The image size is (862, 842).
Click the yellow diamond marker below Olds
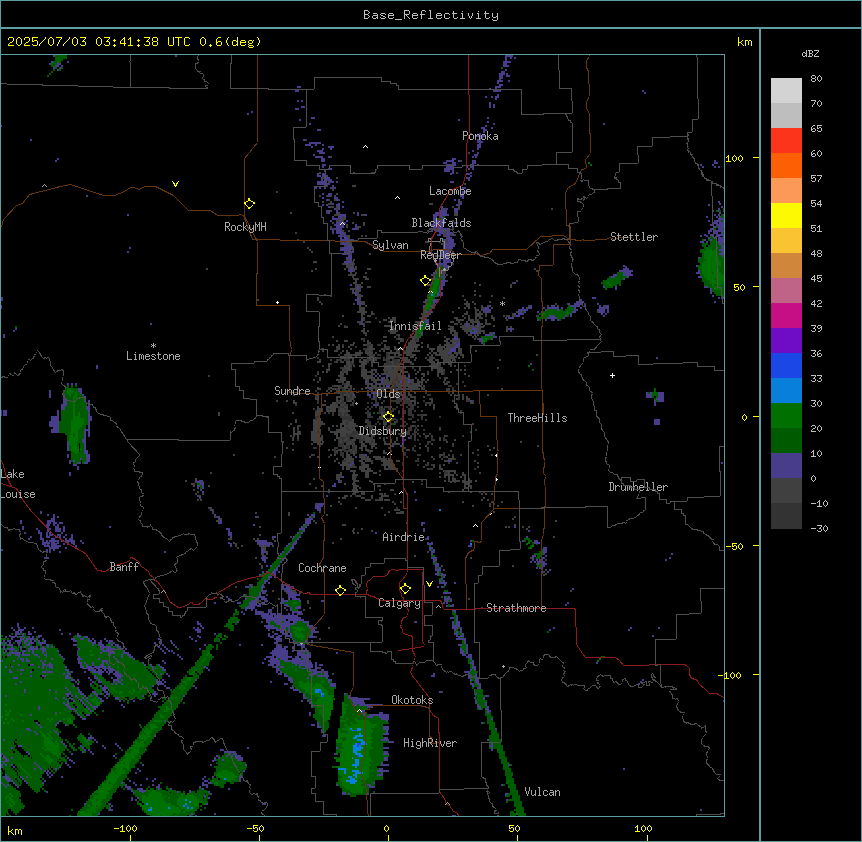tap(388, 417)
